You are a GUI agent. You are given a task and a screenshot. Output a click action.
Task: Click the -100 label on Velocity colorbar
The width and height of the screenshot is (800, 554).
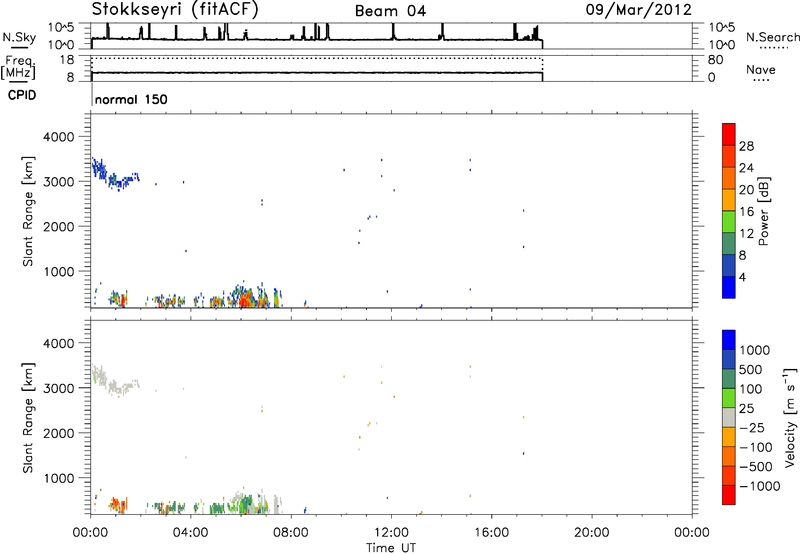click(756, 447)
